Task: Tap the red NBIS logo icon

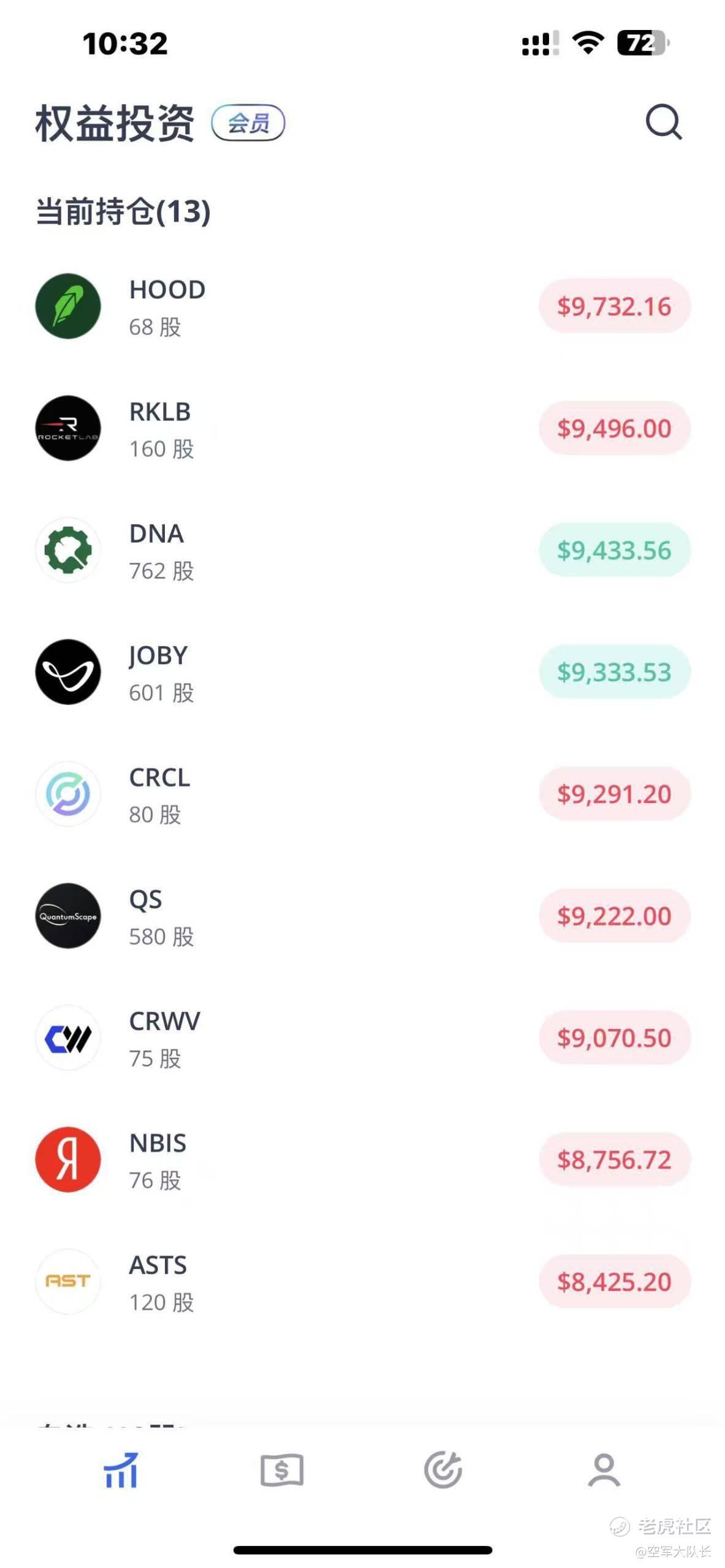Action: tap(68, 1159)
